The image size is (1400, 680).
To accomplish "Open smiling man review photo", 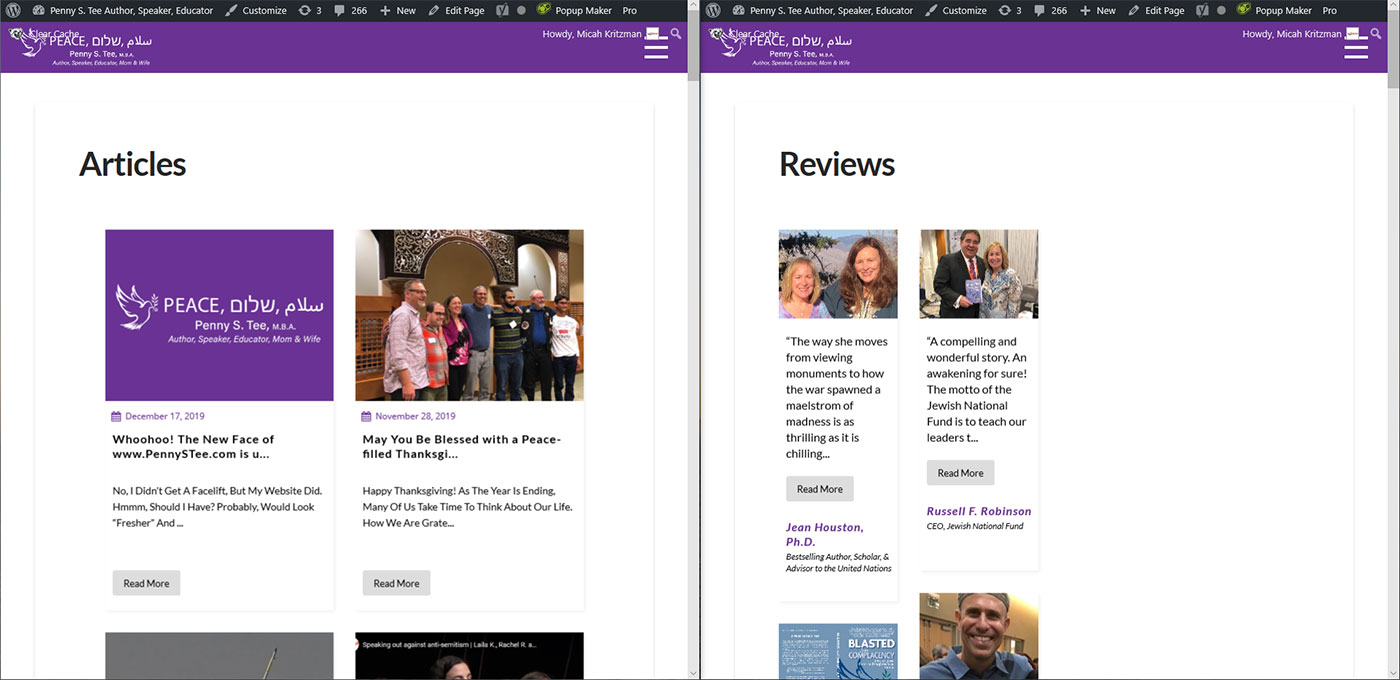I will 979,636.
